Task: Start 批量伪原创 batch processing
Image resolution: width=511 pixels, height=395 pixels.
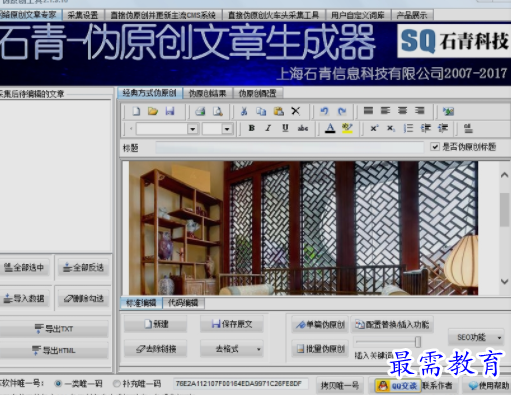Action: click(320, 349)
